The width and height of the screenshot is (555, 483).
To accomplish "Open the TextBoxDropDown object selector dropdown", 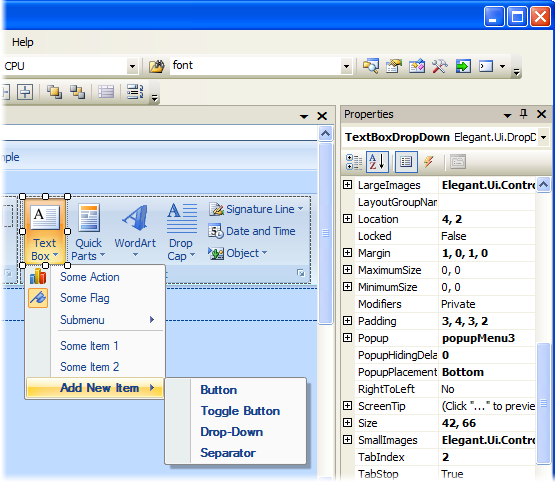I will coord(543,137).
